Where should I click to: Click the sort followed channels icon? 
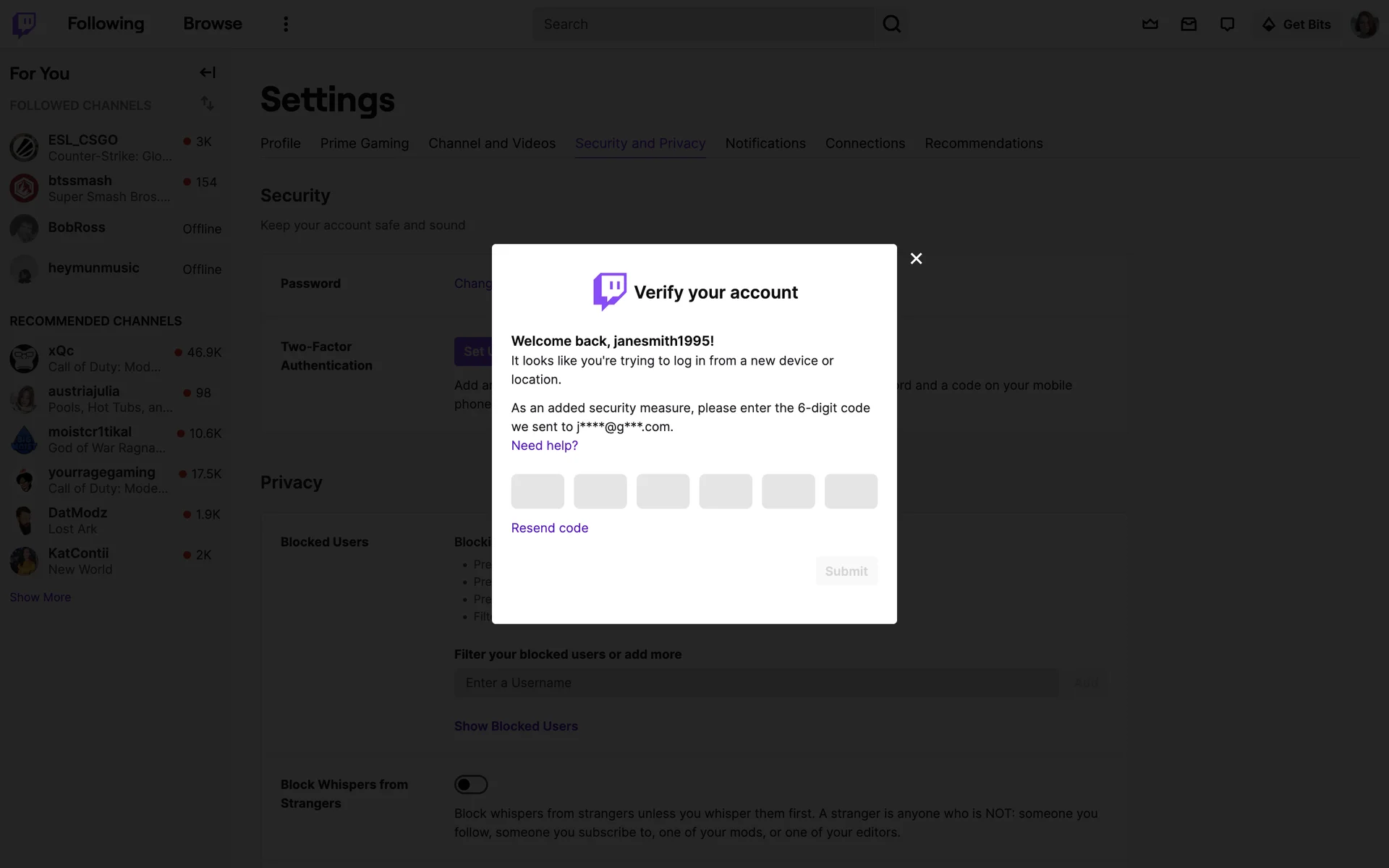click(x=208, y=103)
